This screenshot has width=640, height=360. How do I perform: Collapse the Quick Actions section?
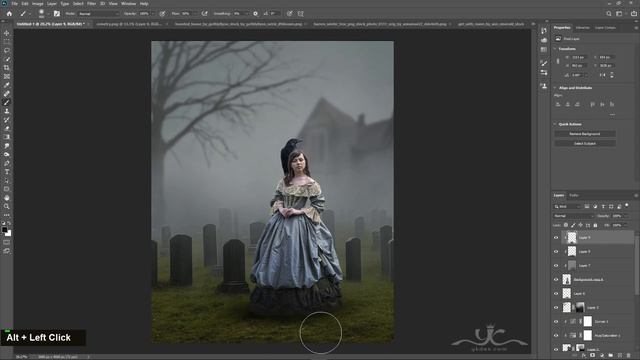tap(555, 124)
